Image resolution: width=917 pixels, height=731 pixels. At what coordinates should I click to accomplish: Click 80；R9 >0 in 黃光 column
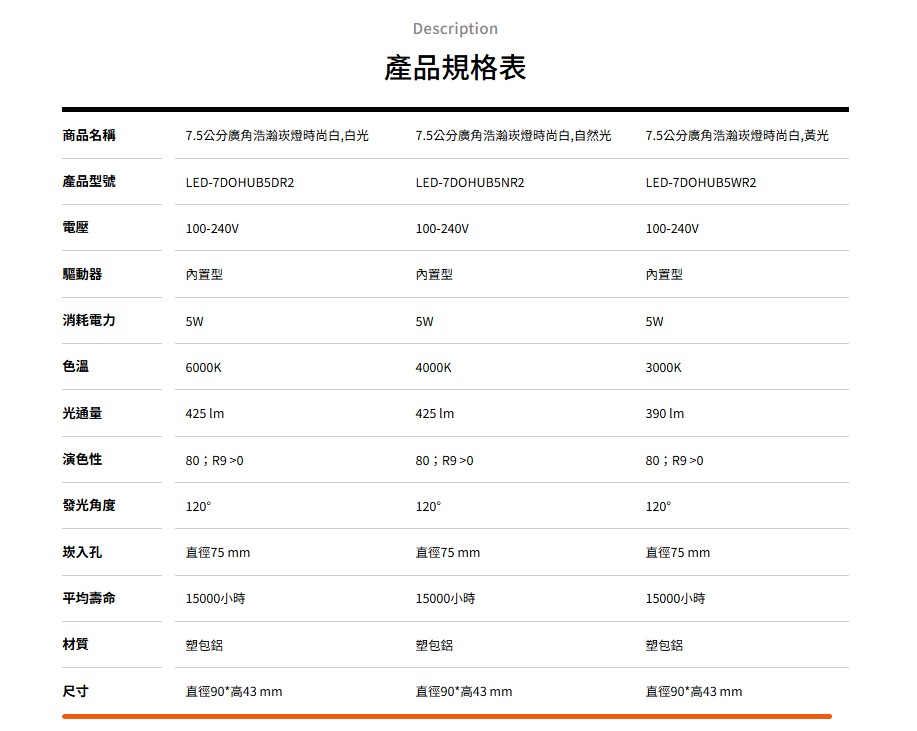[674, 461]
